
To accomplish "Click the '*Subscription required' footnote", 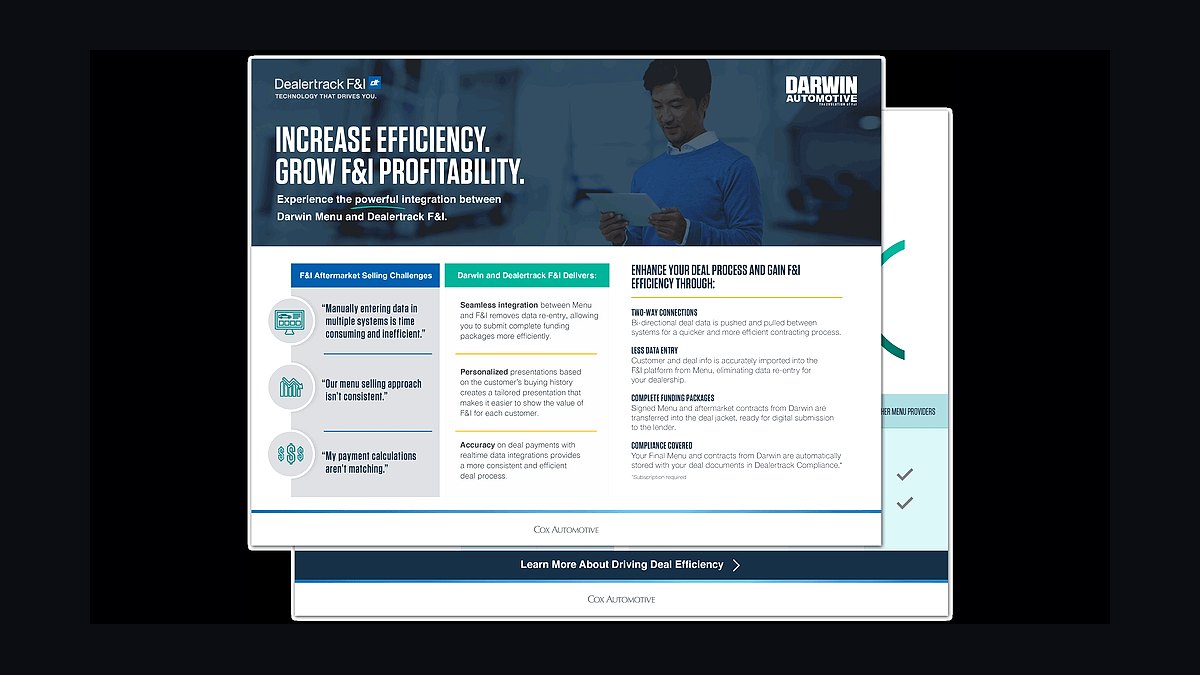I will point(659,478).
